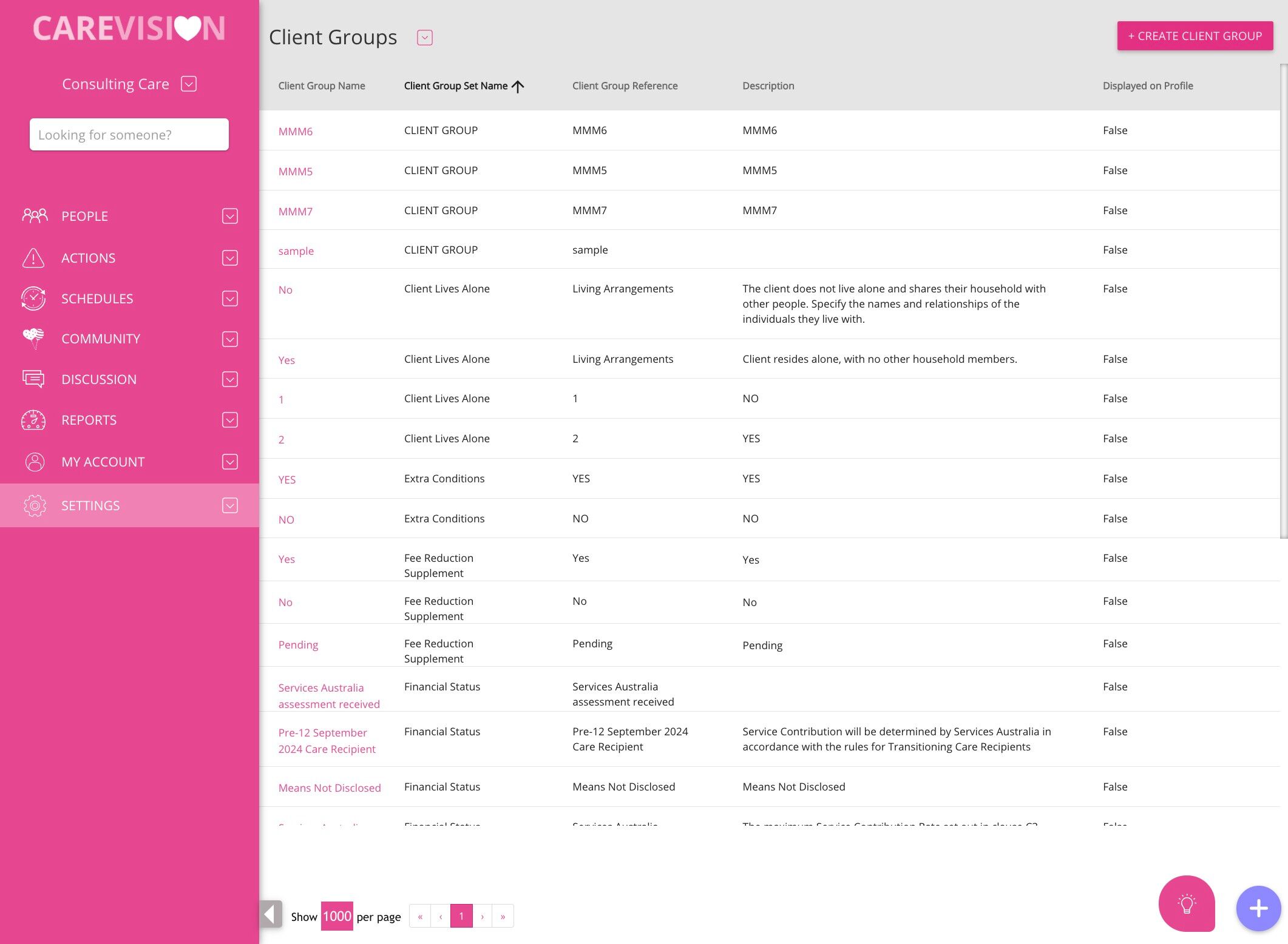Expand the Consulting Care organisation dropdown

point(189,84)
